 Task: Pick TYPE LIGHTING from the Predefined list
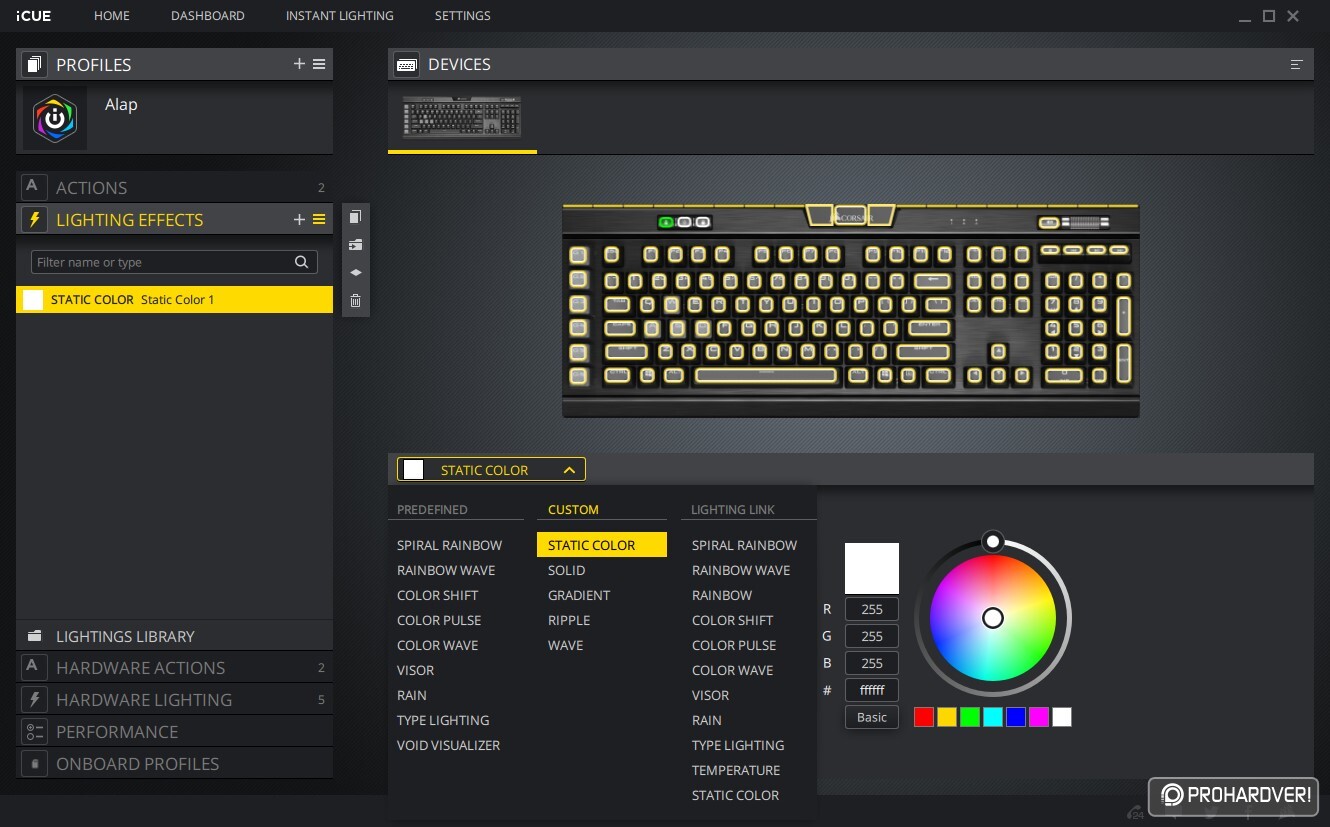(443, 720)
